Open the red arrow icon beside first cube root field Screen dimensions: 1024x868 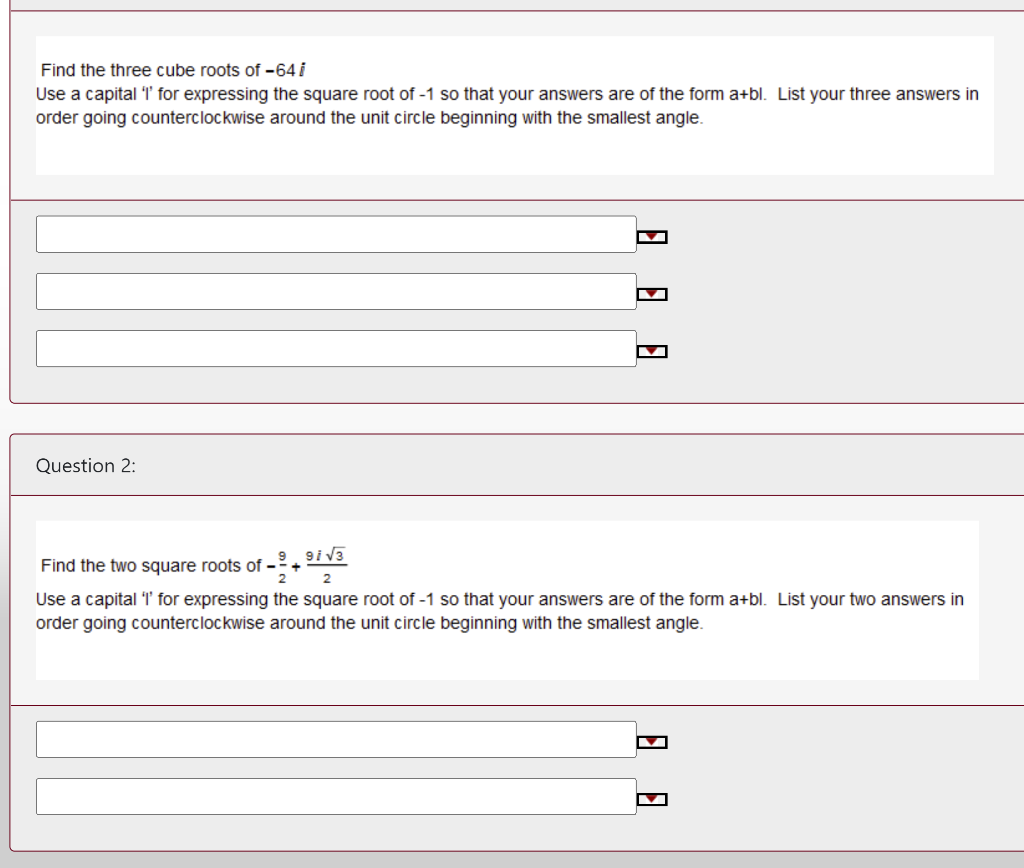click(x=652, y=237)
